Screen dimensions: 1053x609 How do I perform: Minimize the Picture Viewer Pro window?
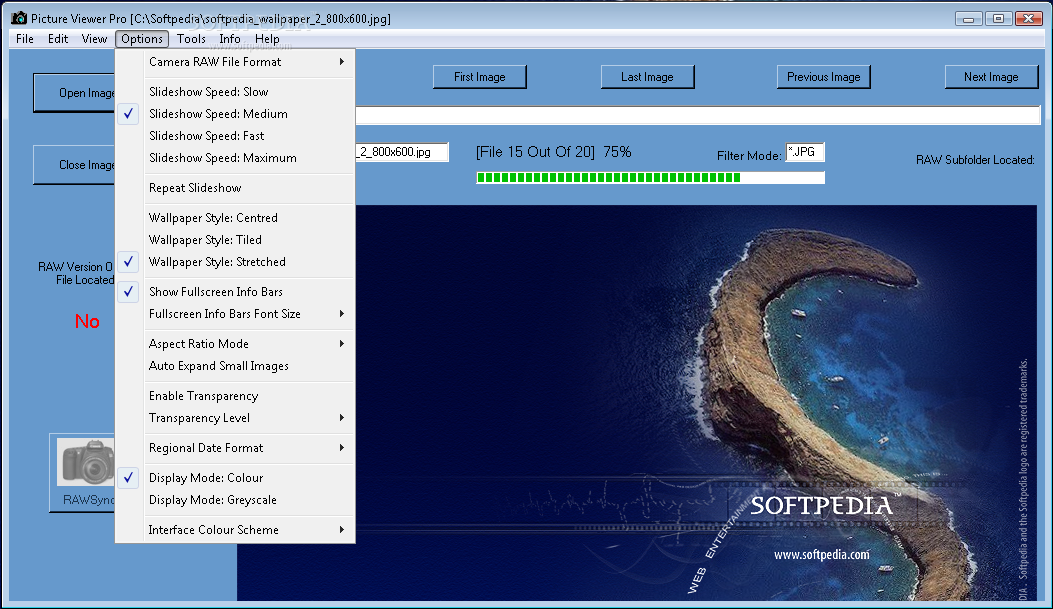pyautogui.click(x=968, y=19)
